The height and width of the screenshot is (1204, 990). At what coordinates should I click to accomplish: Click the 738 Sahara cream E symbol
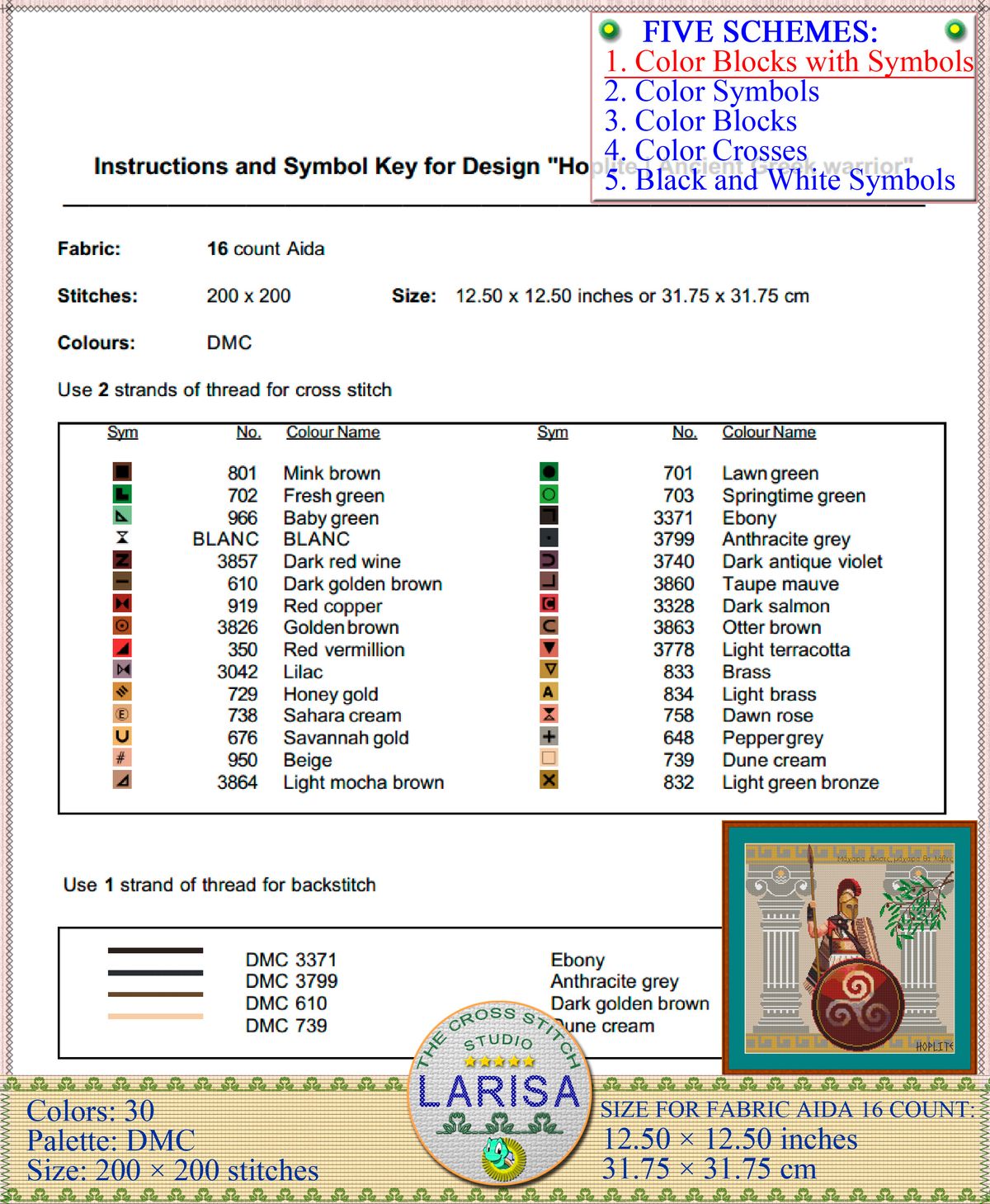click(122, 714)
